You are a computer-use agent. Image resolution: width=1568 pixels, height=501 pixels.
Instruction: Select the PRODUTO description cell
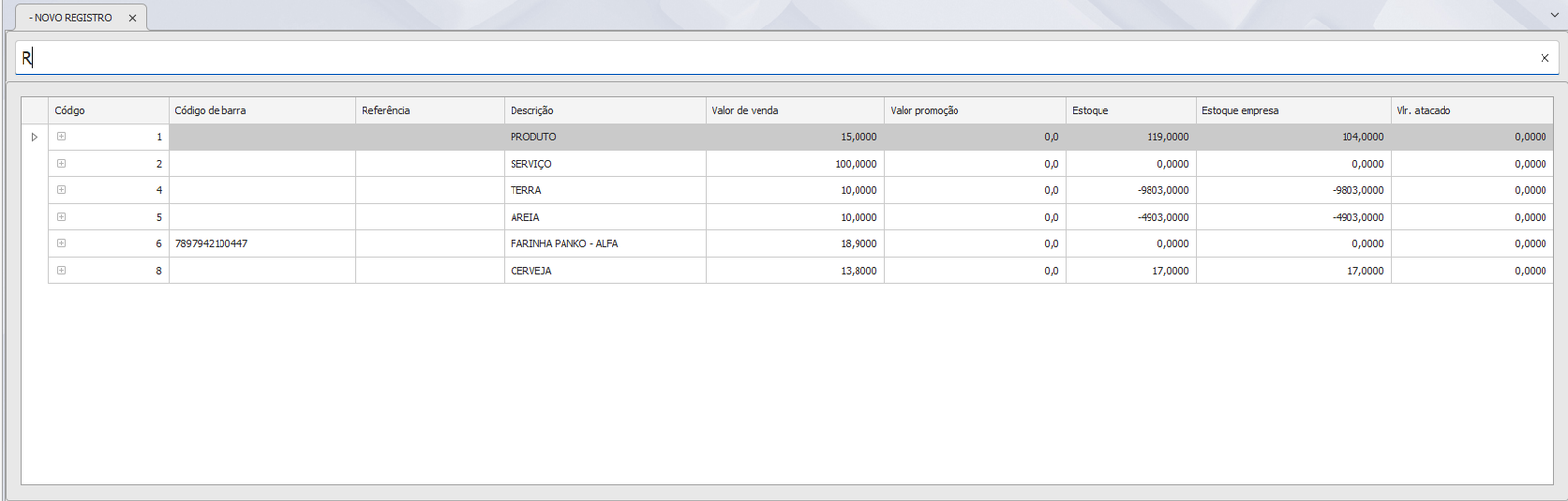[605, 137]
